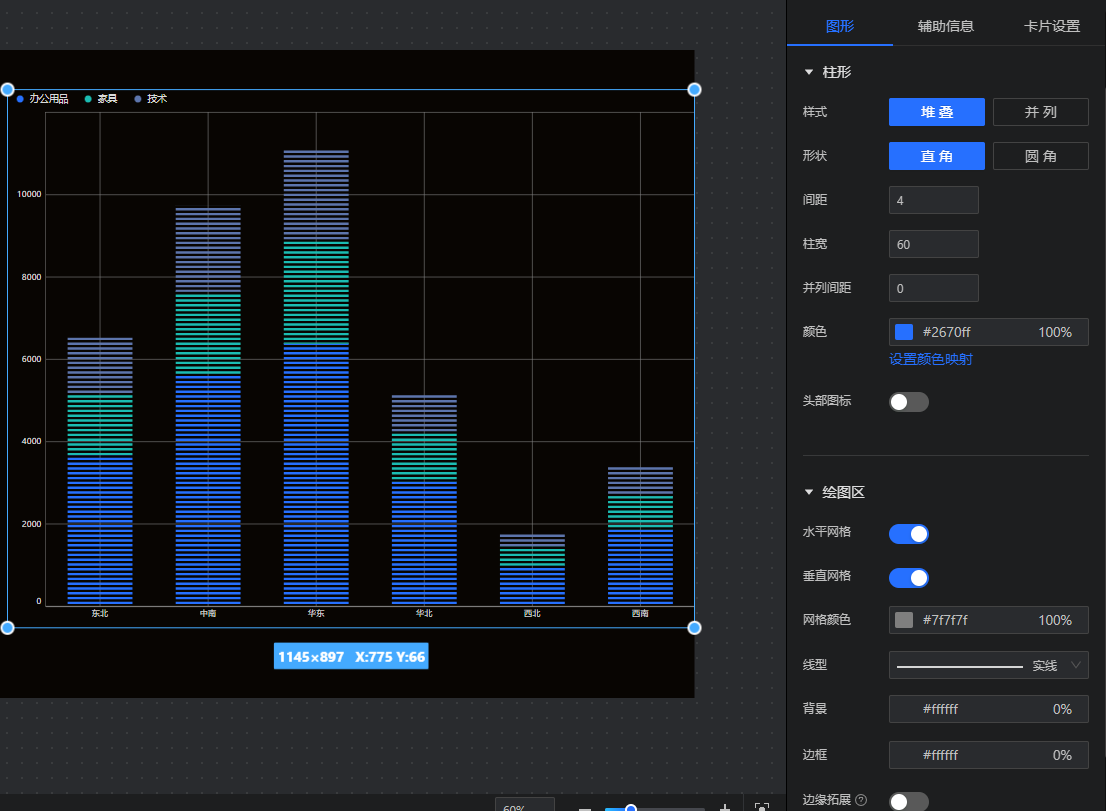Click the 边缘拓展 help question mark icon
The image size is (1106, 811).
[861, 801]
